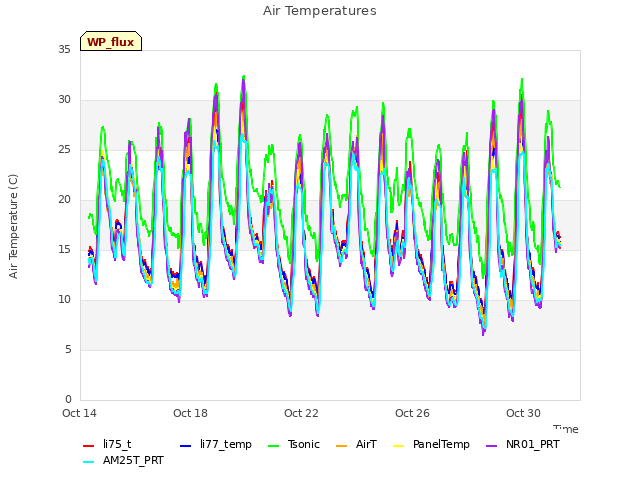640x480 pixels.
Task: Click the orange AirT legend swatch
Action: click(341, 446)
